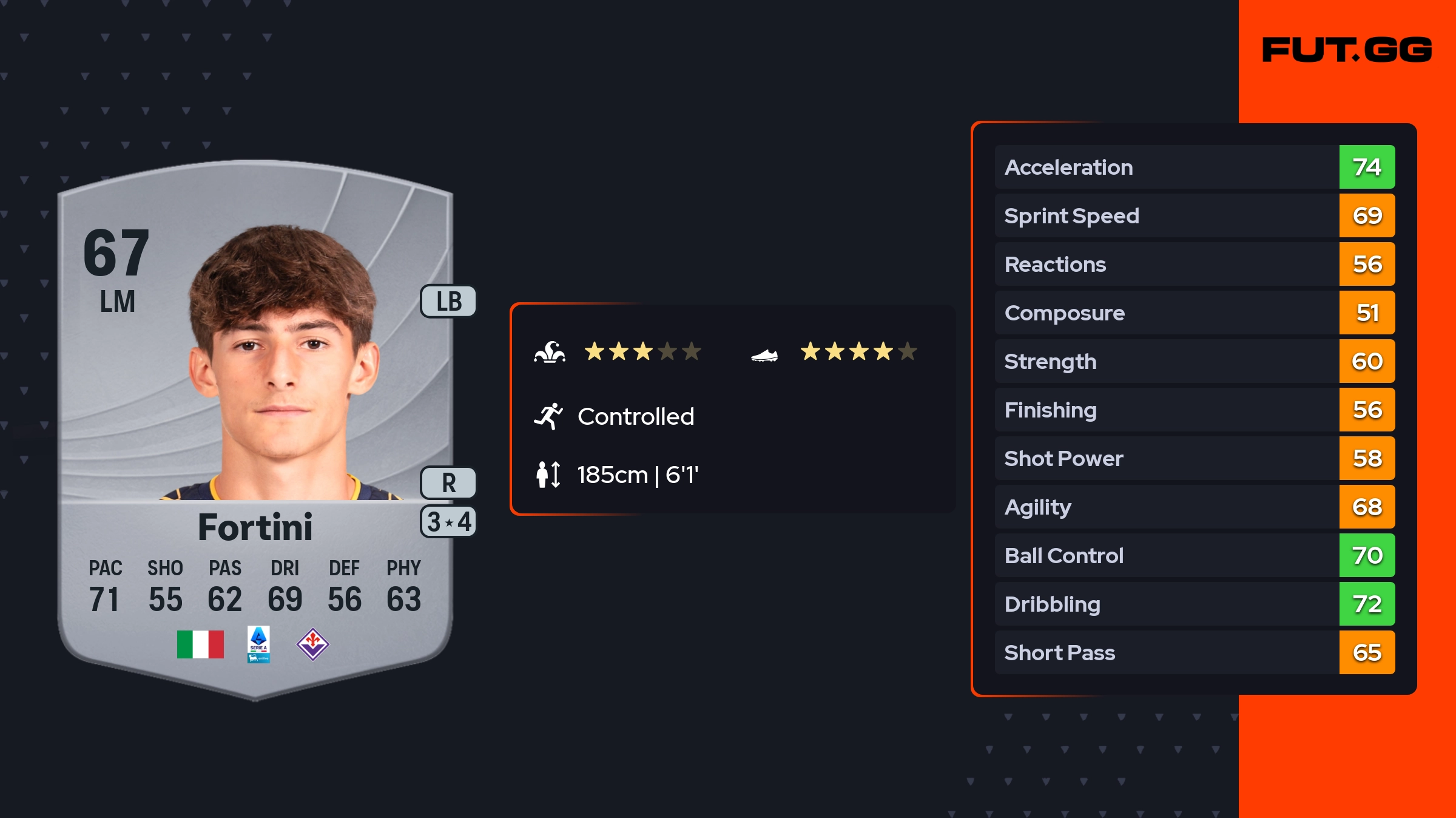Click the FUT.GG logo
The width and height of the screenshot is (1456, 818).
[1347, 50]
